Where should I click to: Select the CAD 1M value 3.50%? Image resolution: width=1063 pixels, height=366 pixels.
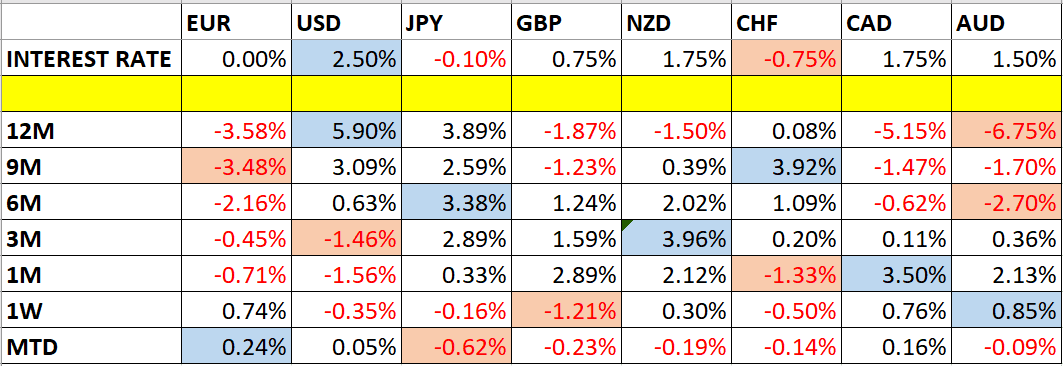[x=896, y=274]
